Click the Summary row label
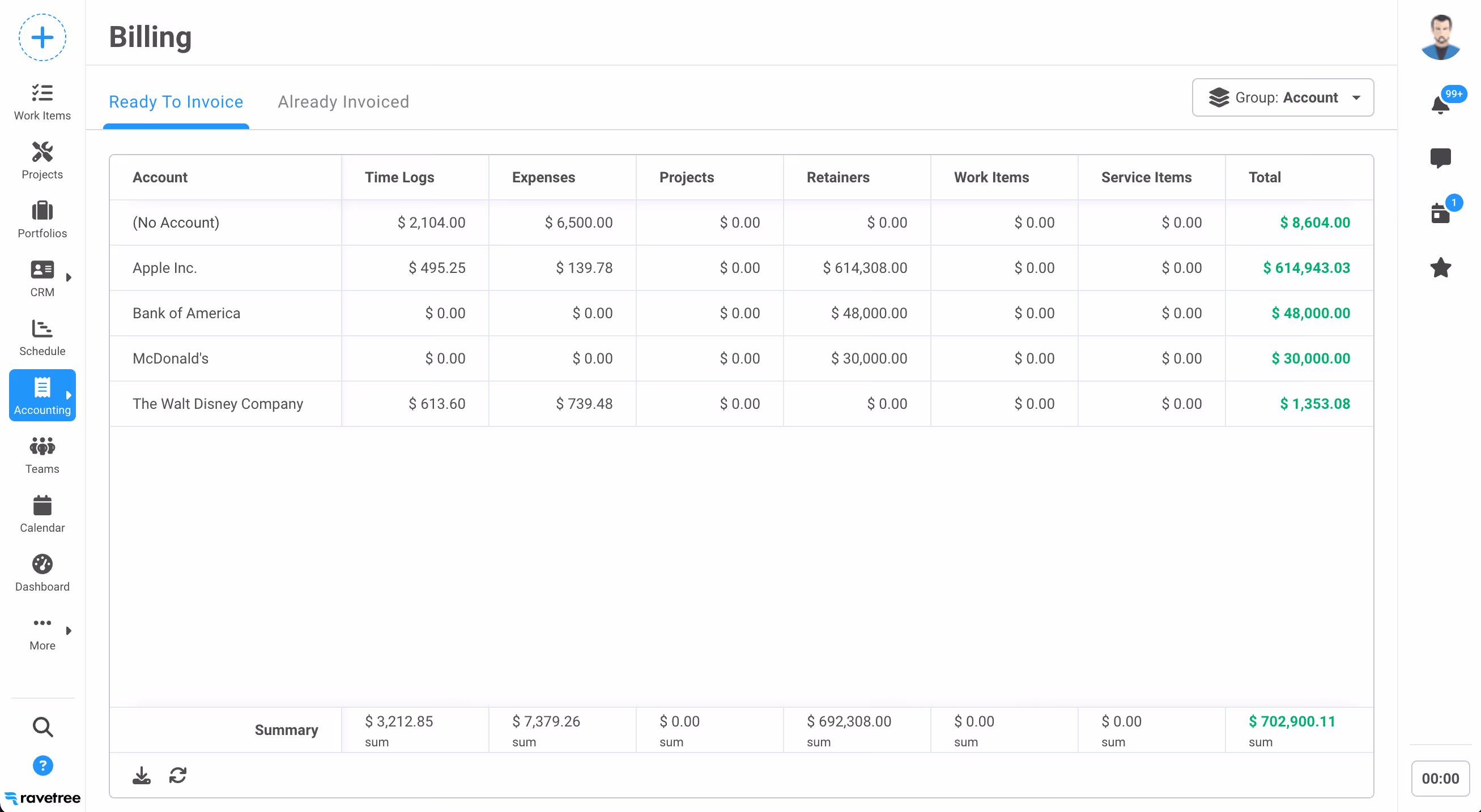1481x812 pixels. (x=286, y=730)
